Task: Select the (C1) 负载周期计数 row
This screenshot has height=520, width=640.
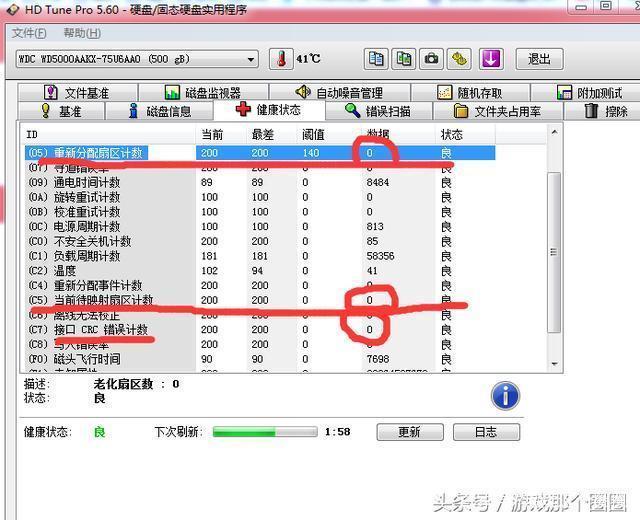Action: pos(260,256)
